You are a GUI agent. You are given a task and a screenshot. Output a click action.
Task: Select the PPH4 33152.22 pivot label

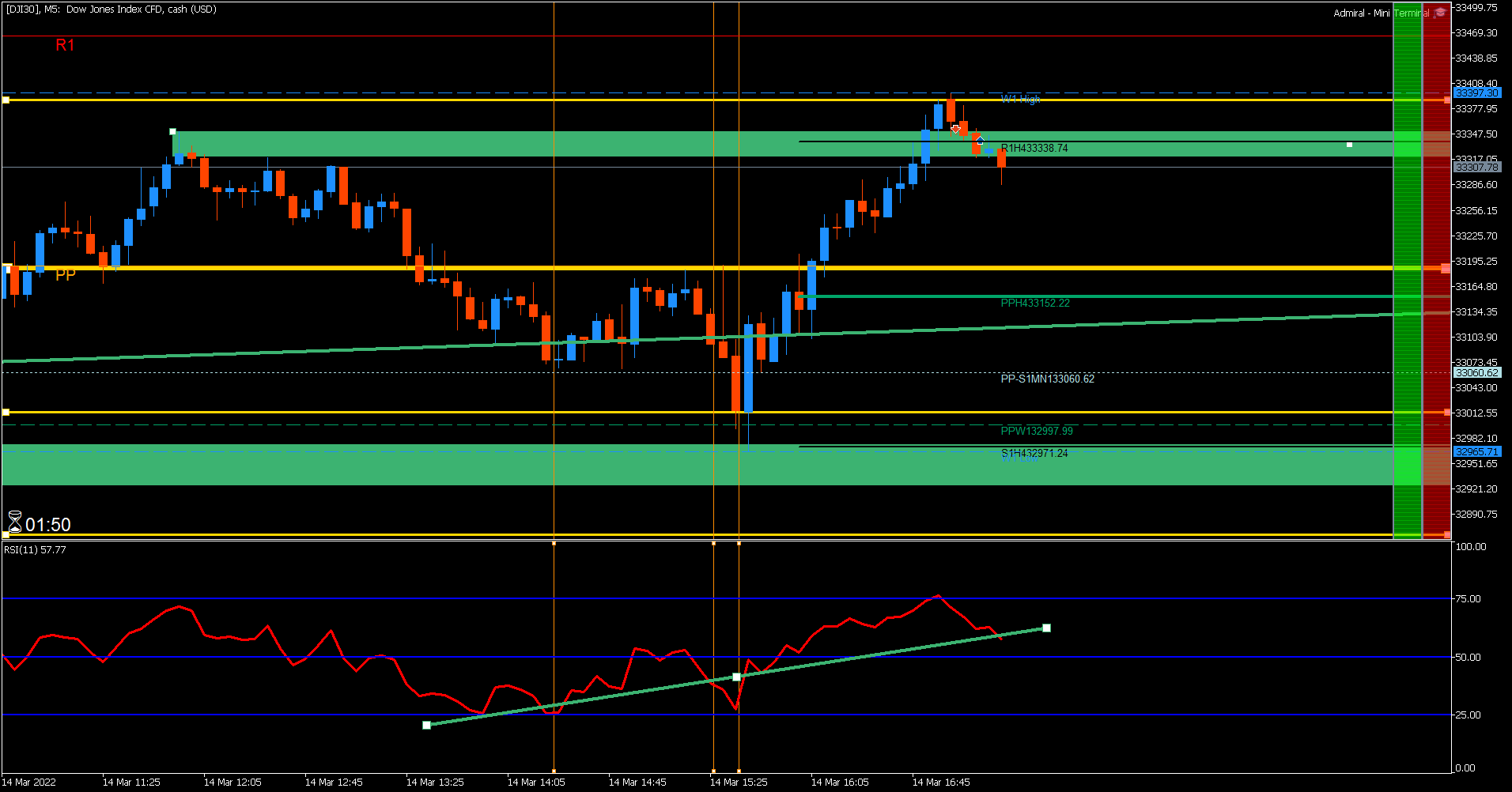click(1035, 303)
